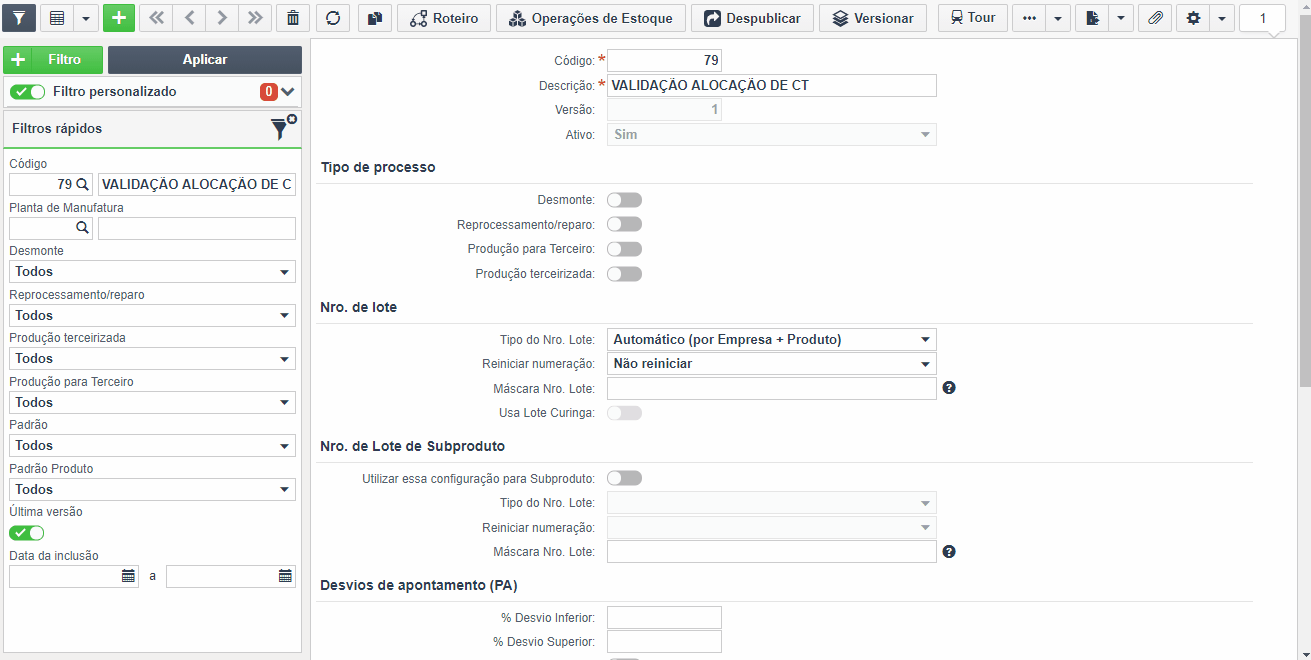Image resolution: width=1311 pixels, height=660 pixels.
Task: Open the more actions ellipsis menu
Action: [1029, 18]
